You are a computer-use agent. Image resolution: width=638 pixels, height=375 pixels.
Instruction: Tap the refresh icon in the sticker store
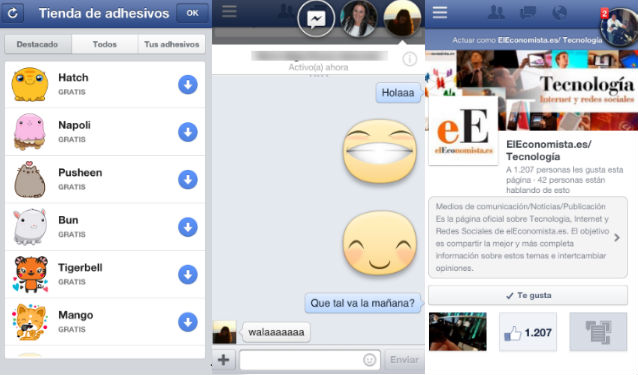(x=13, y=13)
